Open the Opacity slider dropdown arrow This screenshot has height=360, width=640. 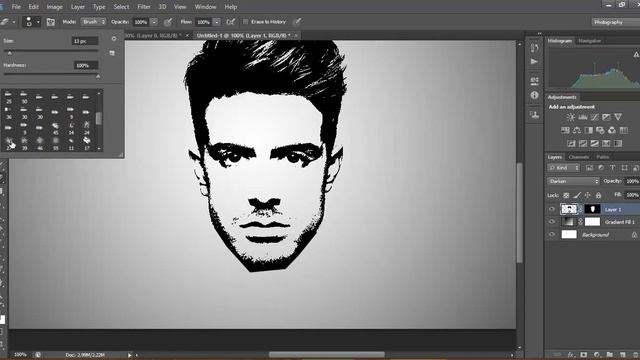click(x=154, y=22)
